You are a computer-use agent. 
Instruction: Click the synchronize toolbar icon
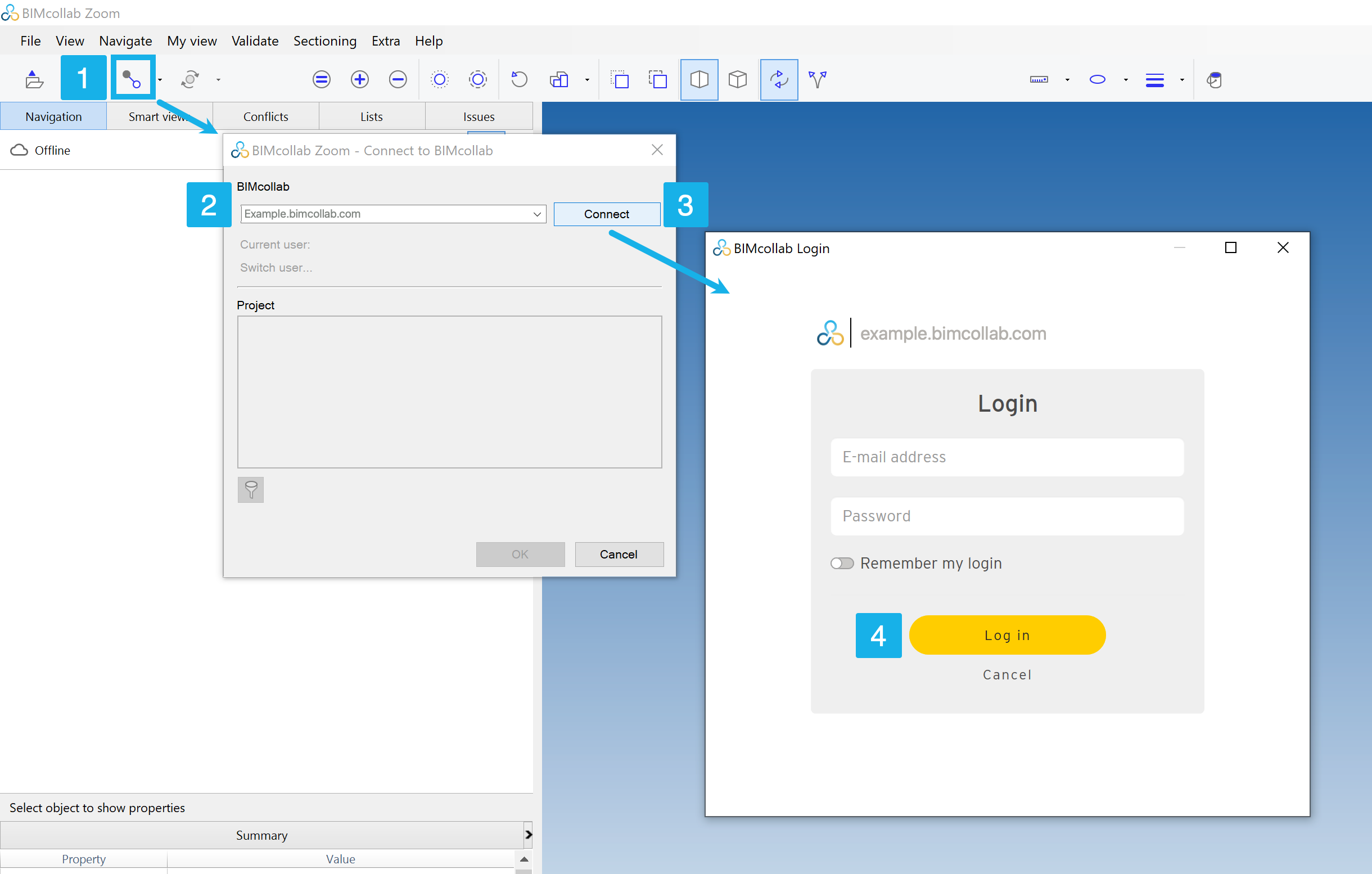click(190, 79)
